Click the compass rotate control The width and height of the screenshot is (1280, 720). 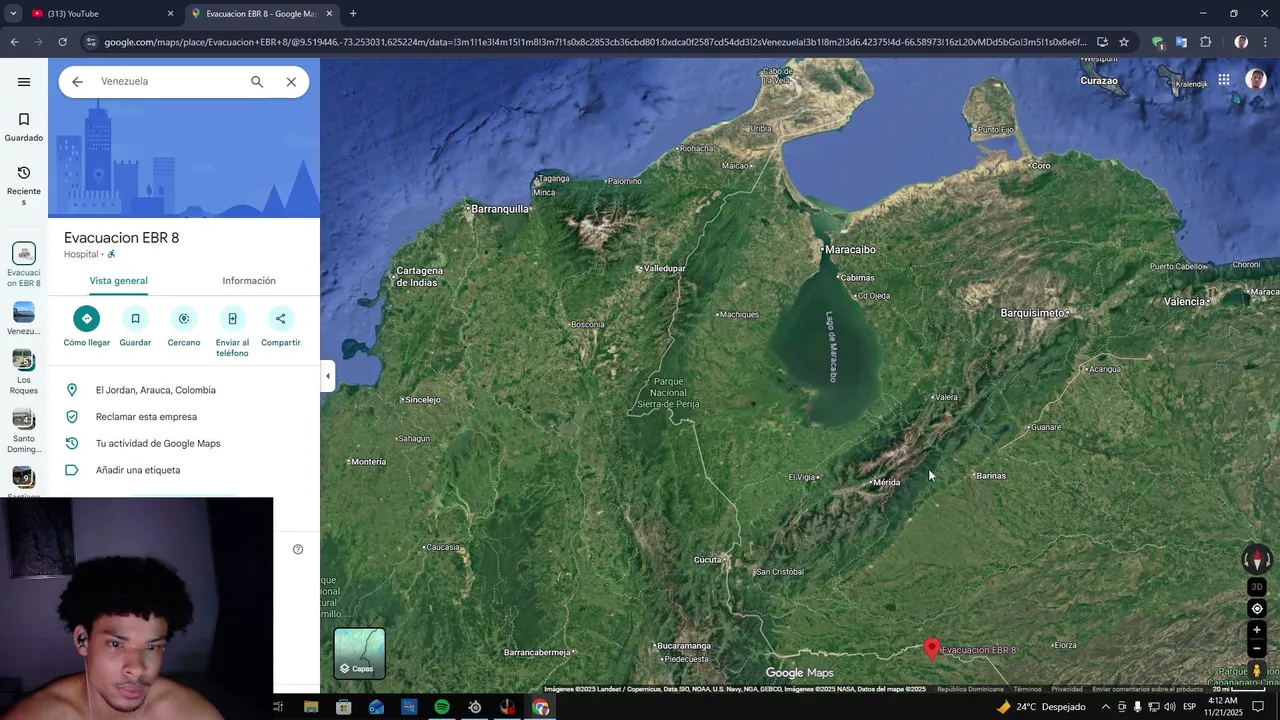pos(1257,560)
